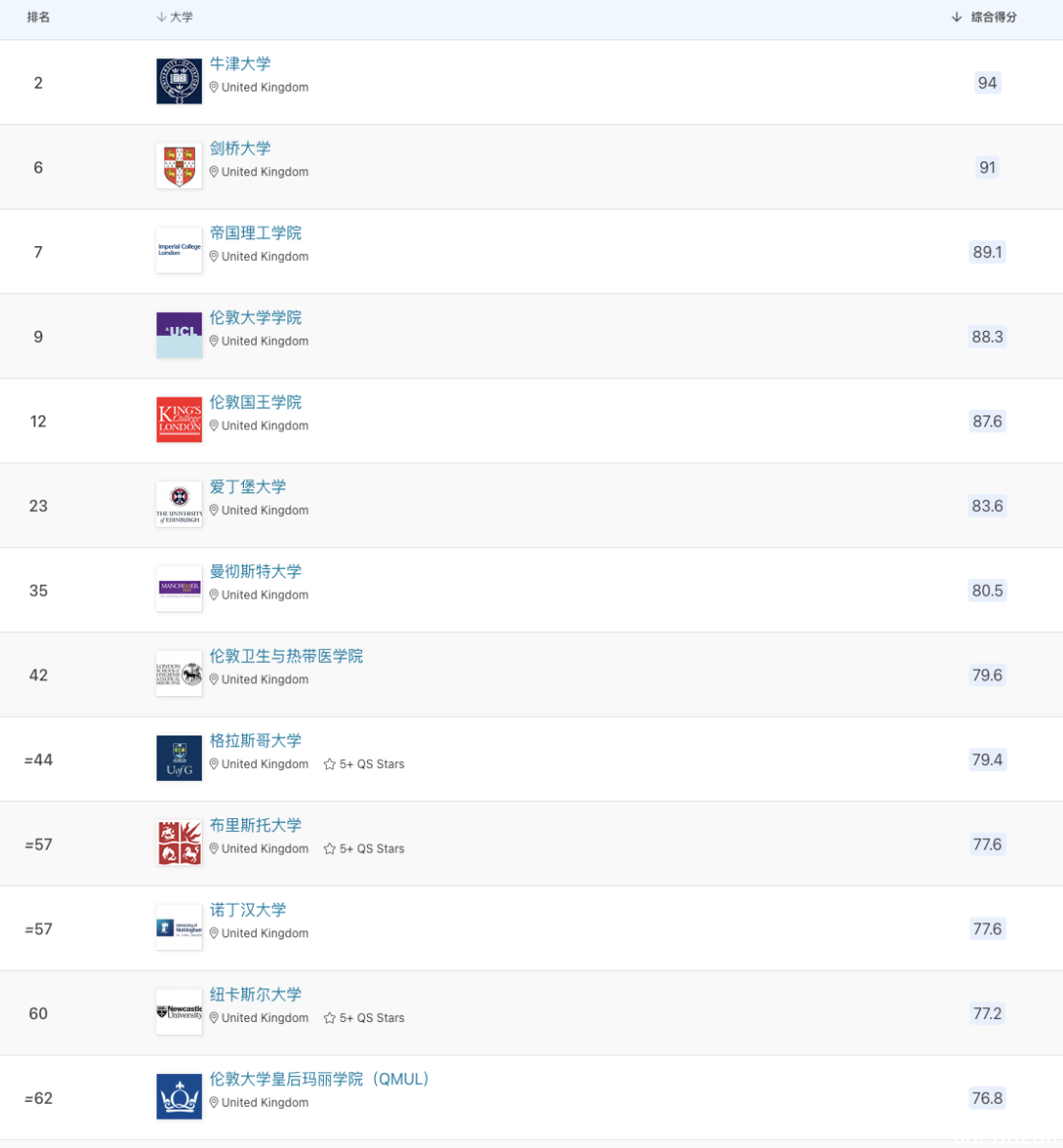Screen dimensions: 1063x1148
Task: Open the 伦敦卫生与热带医学院 link
Action: [286, 657]
